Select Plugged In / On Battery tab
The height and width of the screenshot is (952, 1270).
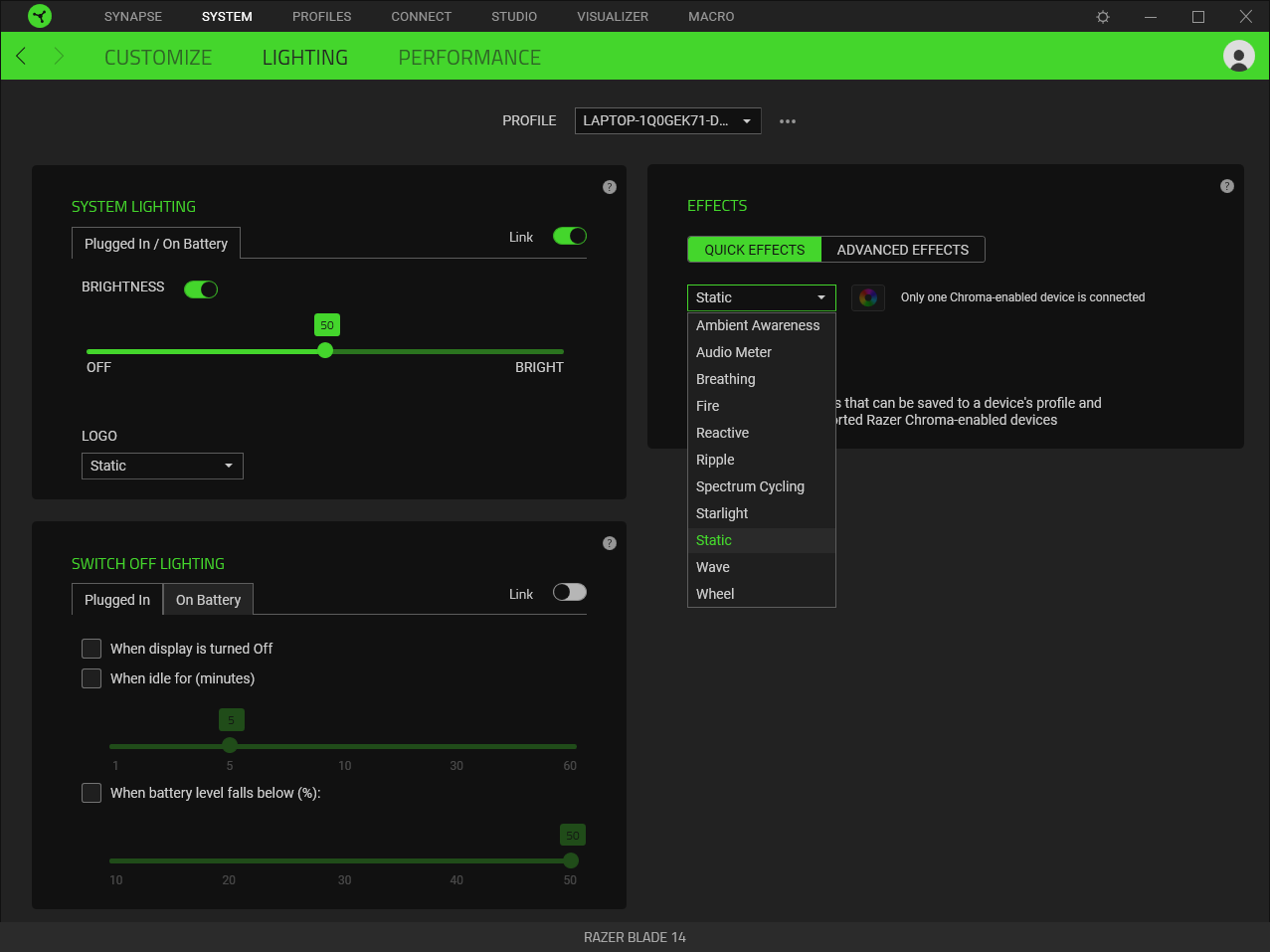[156, 244]
